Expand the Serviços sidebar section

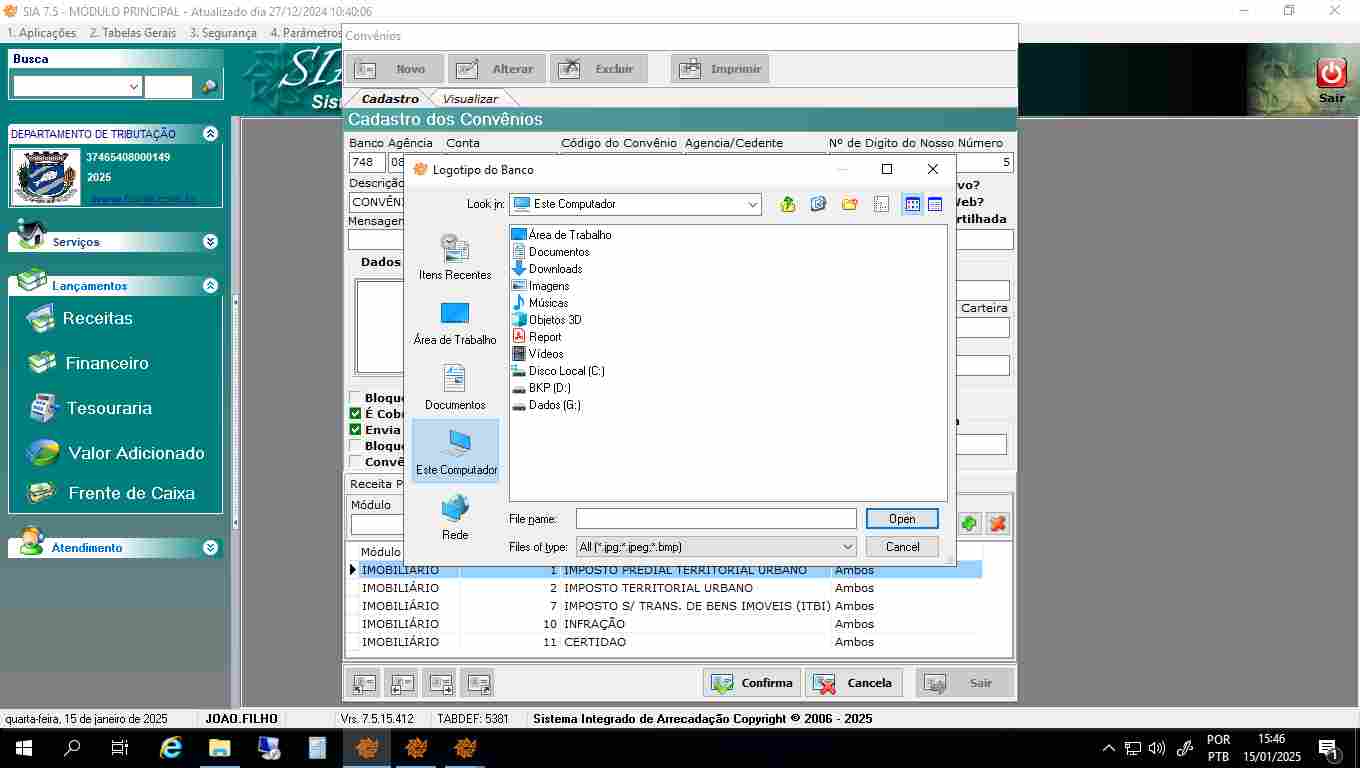click(210, 242)
